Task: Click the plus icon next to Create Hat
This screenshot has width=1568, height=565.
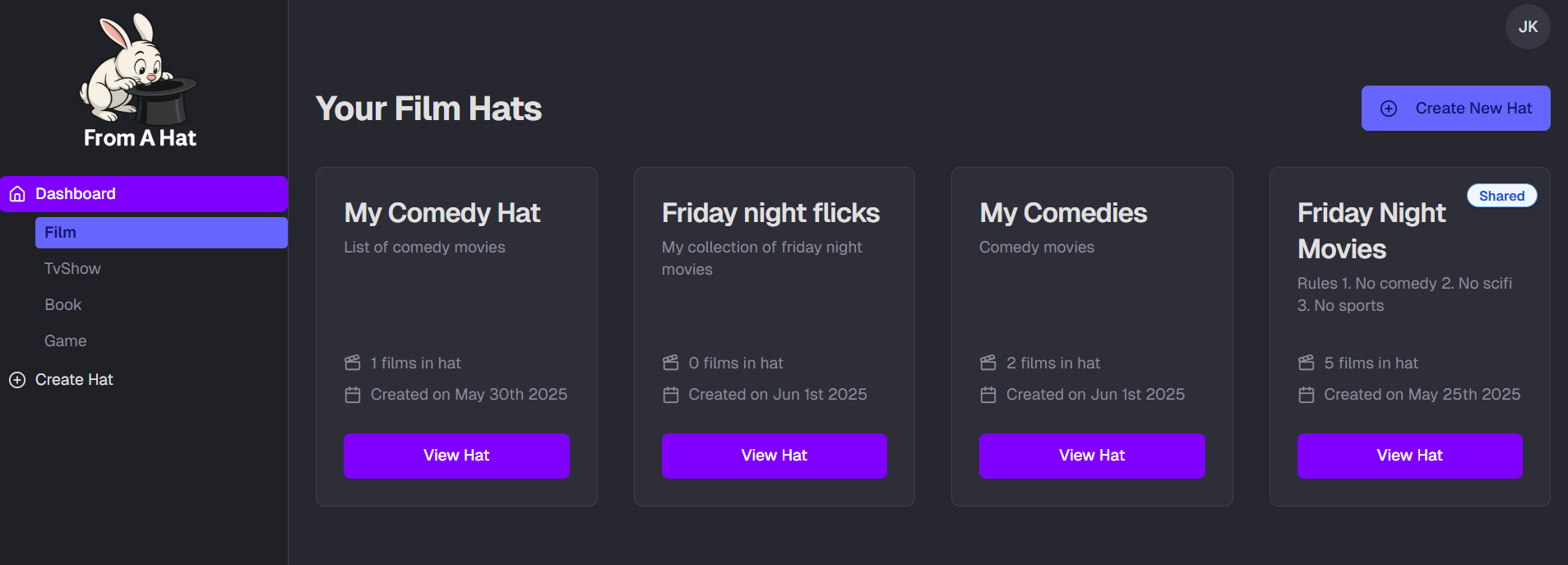Action: 17,380
